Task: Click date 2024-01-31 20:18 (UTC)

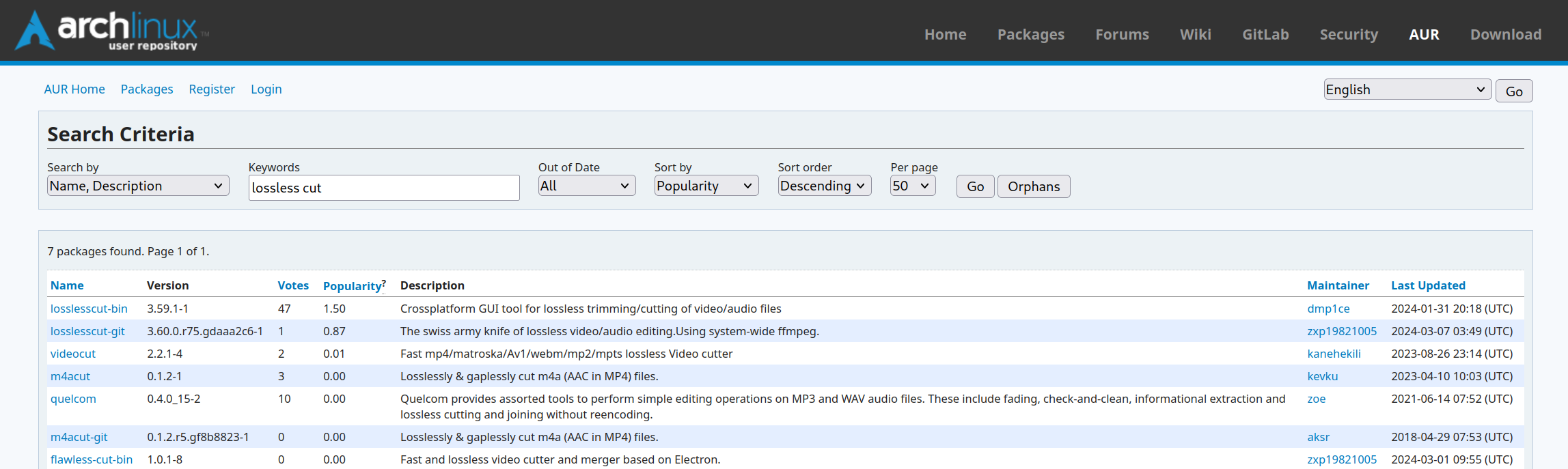Action: point(1452,309)
